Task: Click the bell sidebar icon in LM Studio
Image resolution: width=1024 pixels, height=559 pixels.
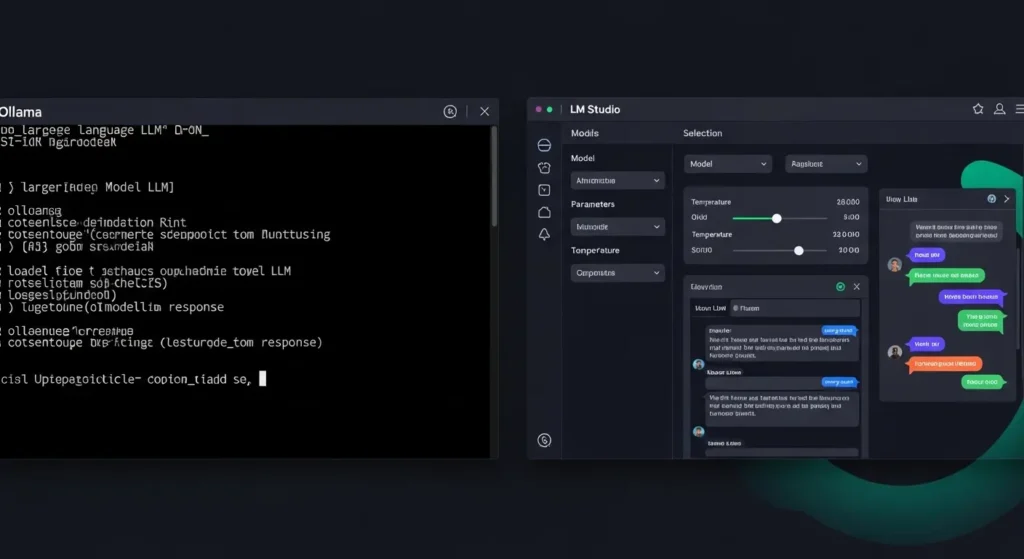Action: (x=544, y=234)
